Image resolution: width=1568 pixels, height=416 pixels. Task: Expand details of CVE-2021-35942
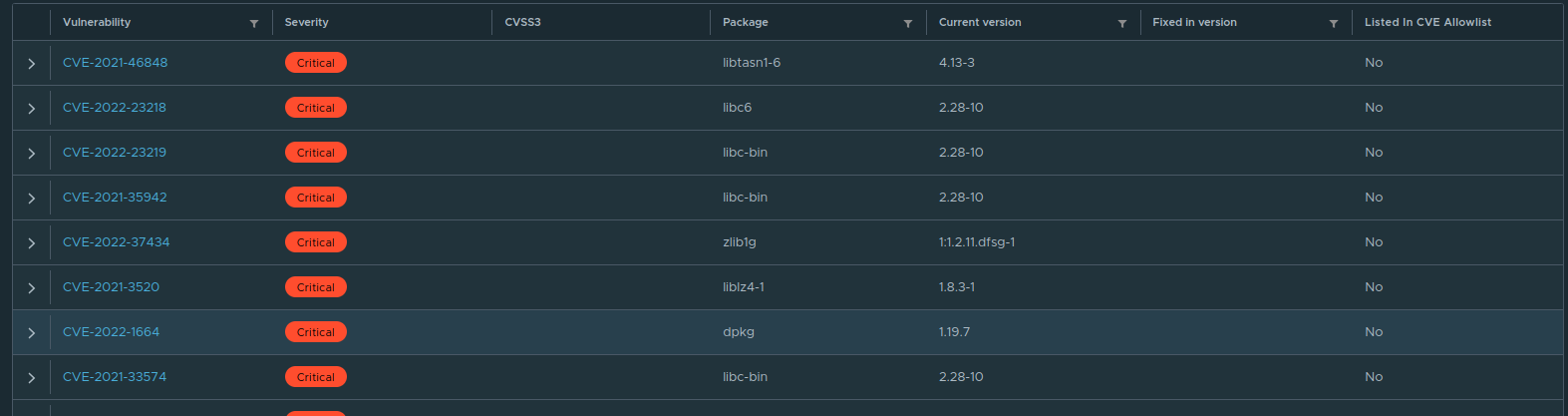pos(32,199)
